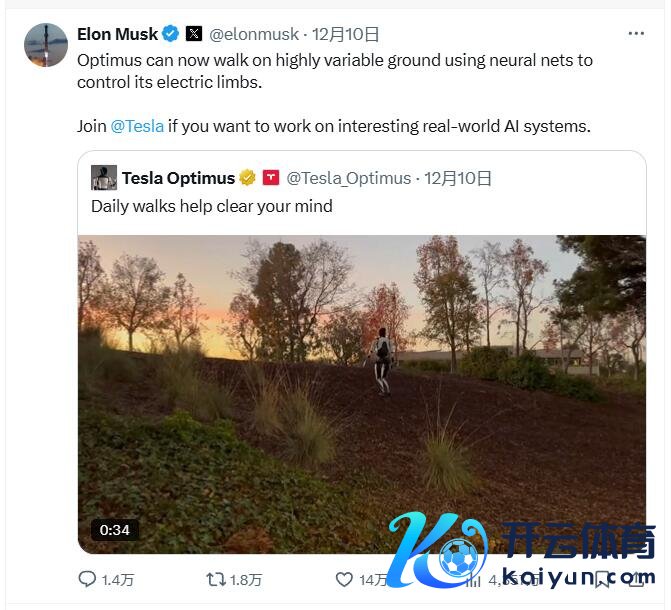Click the 12月10日 date on the quoted tweet
The image size is (671, 610).
coord(458,178)
